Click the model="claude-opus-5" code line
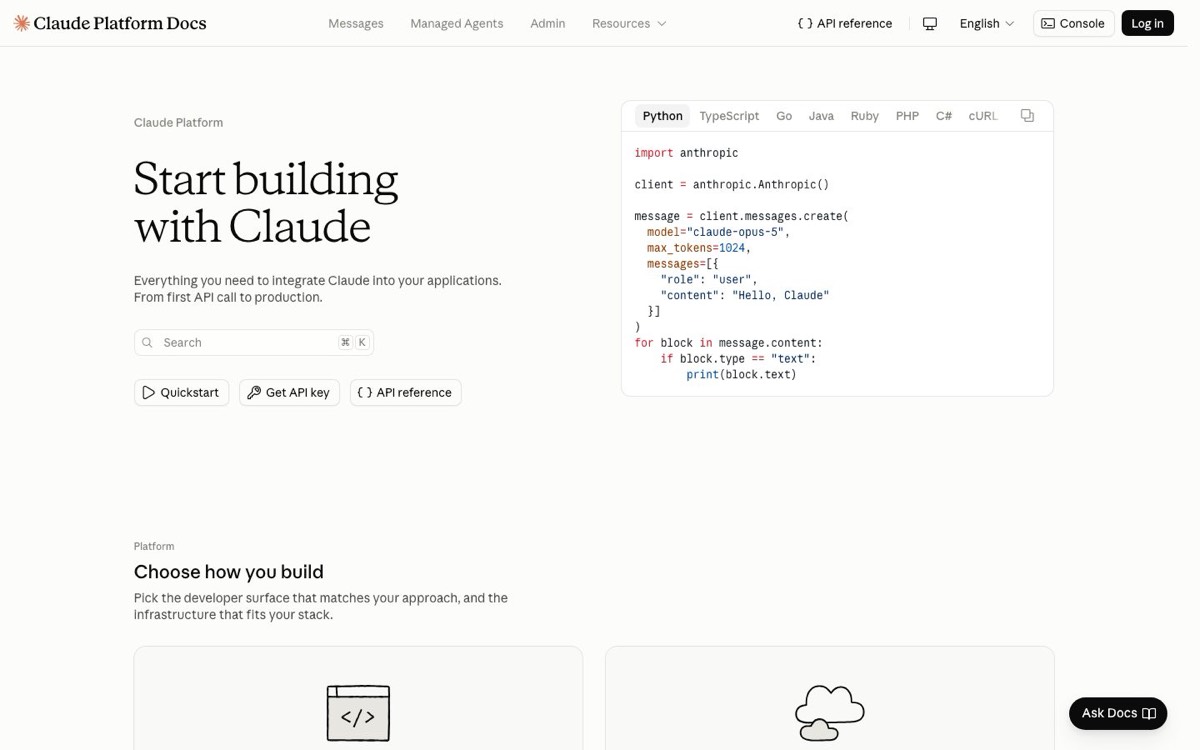1200x750 pixels. [718, 232]
